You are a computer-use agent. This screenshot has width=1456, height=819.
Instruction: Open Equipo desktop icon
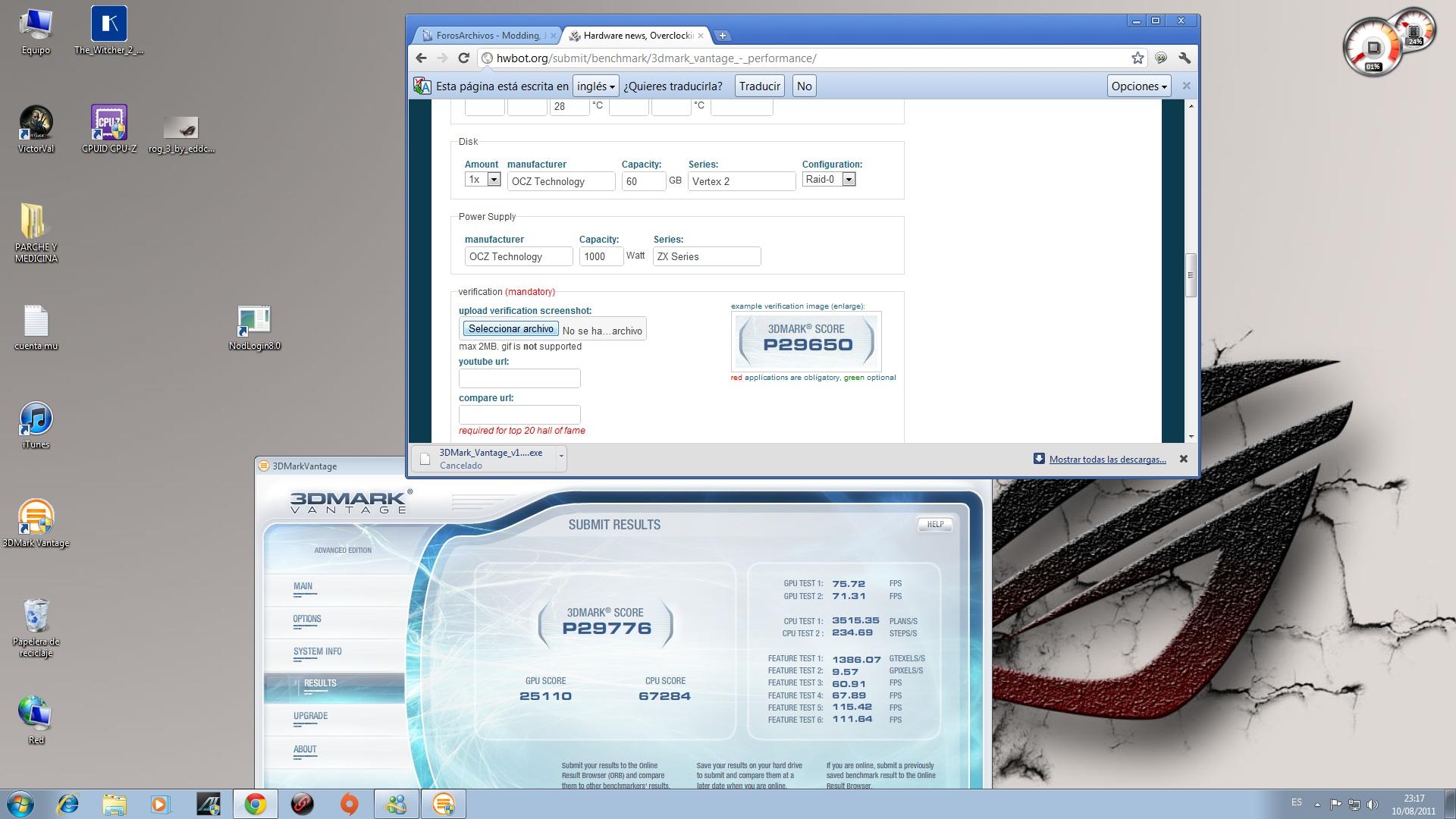(36, 30)
